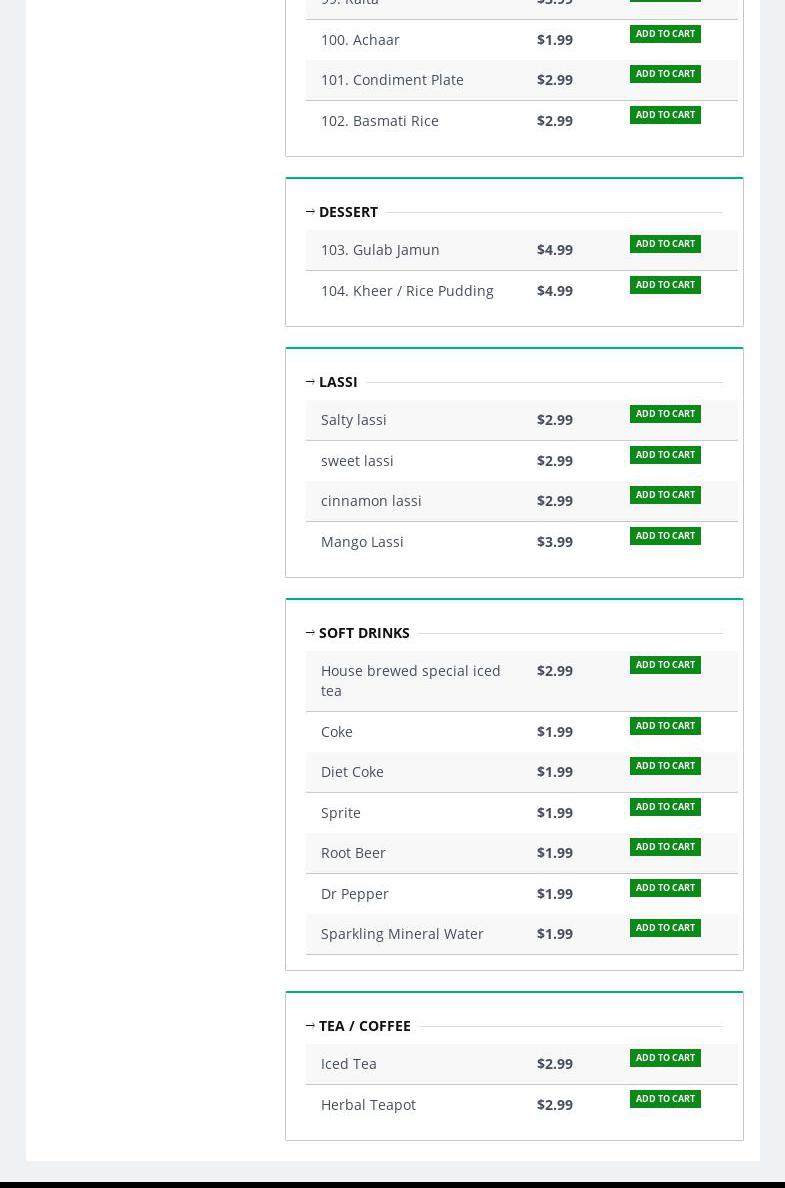Add House brewed special iced tea
The width and height of the screenshot is (785, 1188).
[x=665, y=665]
